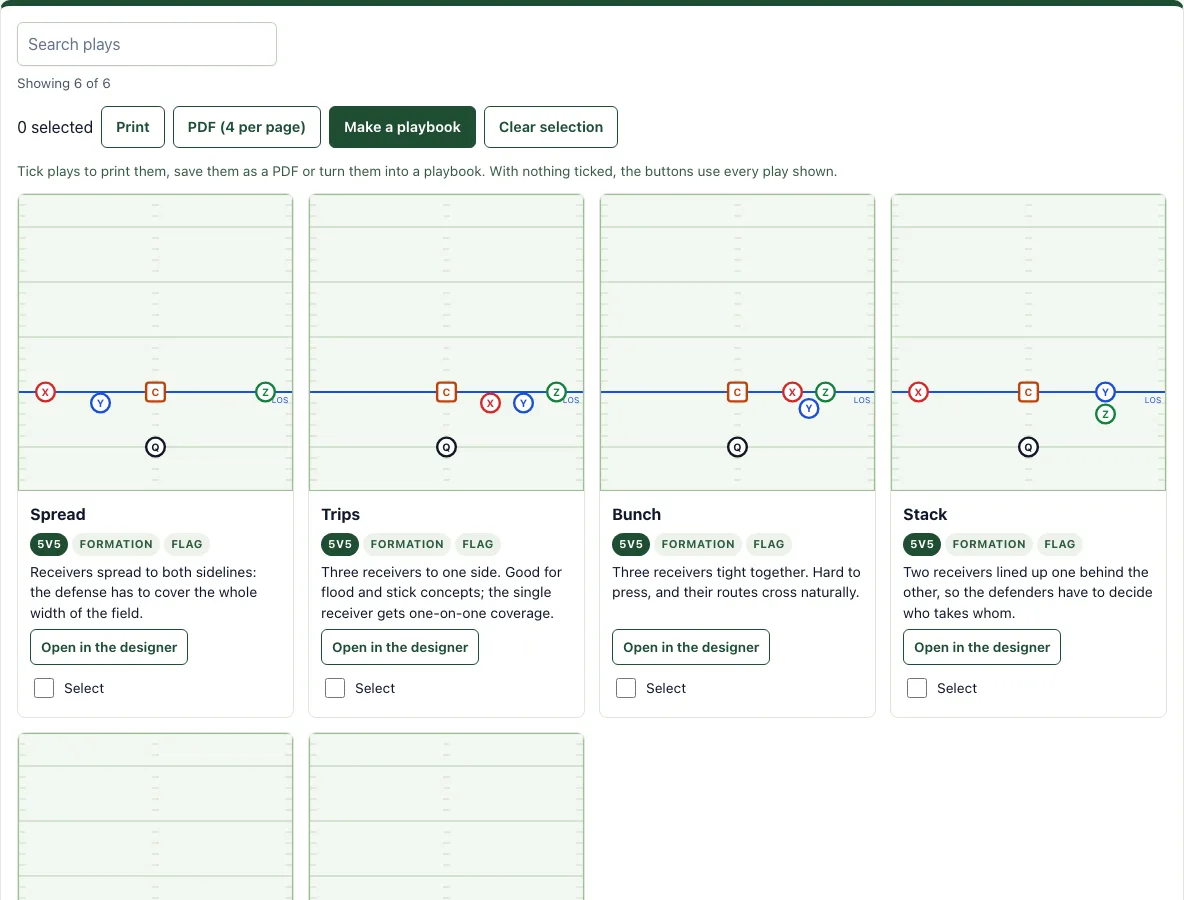This screenshot has width=1184, height=900.
Task: Click the Z receiver marker in Stack diagram
Action: click(1105, 414)
